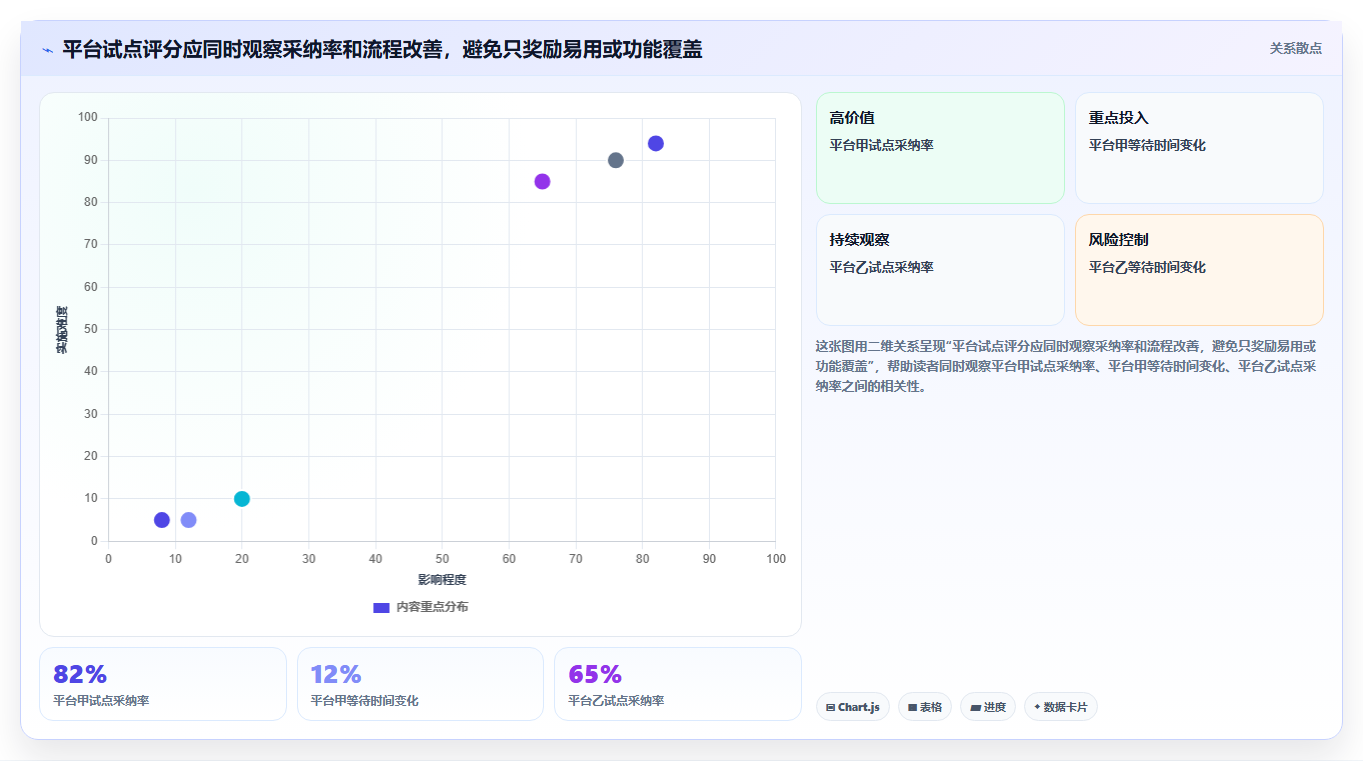Click the 进度 tag
Viewport: 1363px width, 761px height.
click(988, 707)
